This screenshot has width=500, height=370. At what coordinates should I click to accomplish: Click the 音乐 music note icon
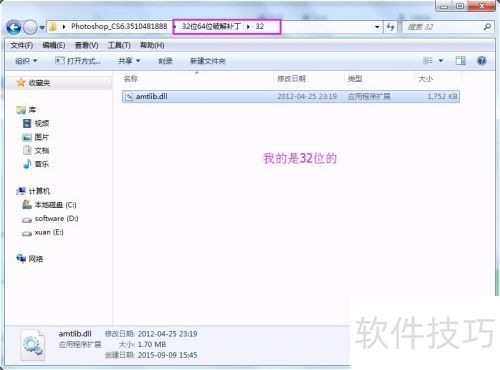[27, 164]
